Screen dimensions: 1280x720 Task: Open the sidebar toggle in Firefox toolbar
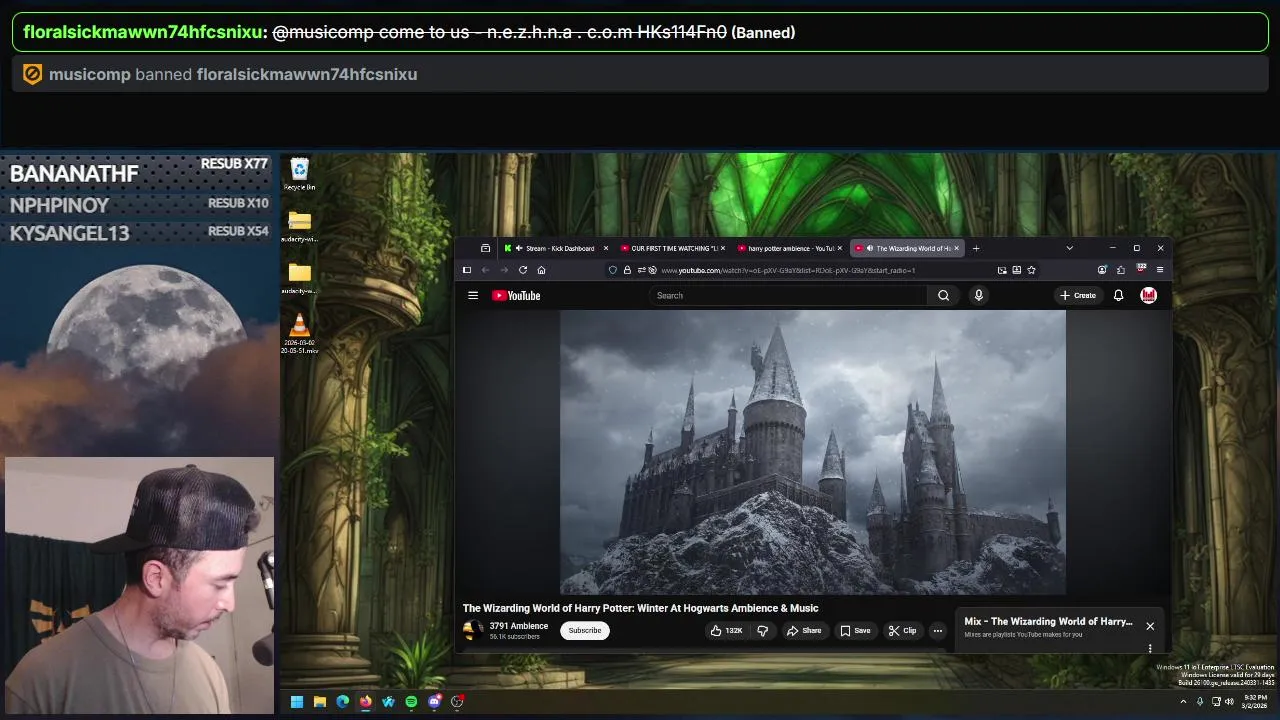pos(466,270)
